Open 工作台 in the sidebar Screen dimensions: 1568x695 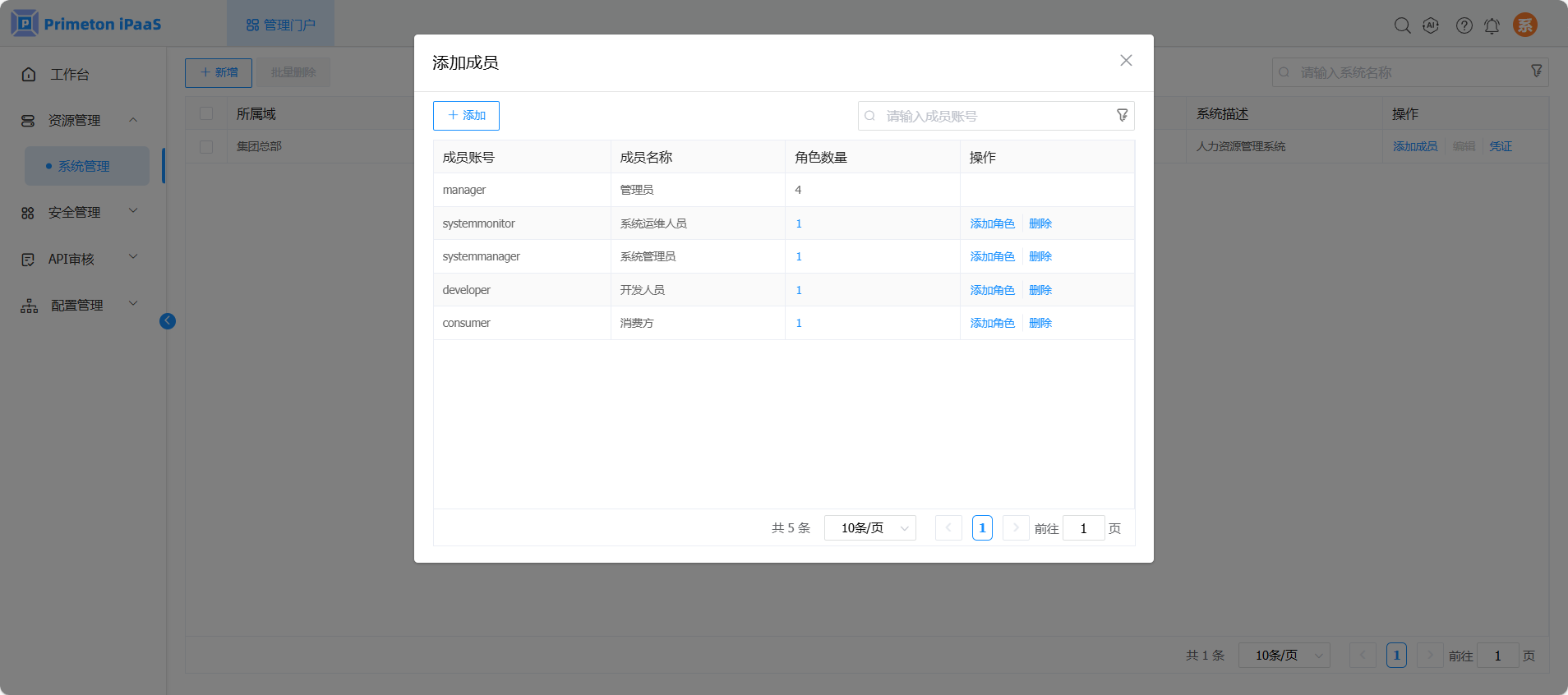click(69, 75)
